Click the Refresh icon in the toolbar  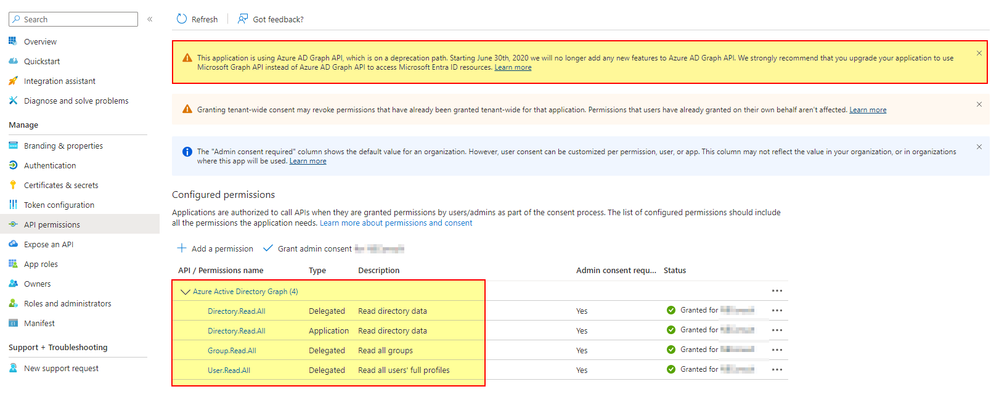[182, 19]
